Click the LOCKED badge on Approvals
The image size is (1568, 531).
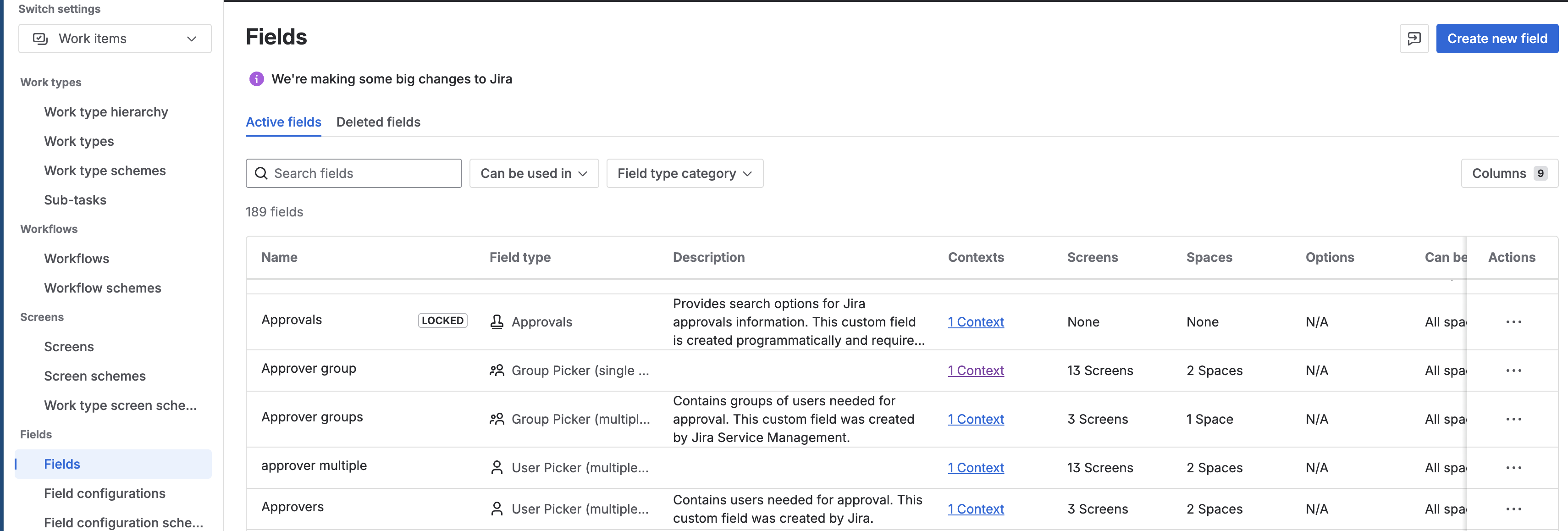tap(442, 321)
